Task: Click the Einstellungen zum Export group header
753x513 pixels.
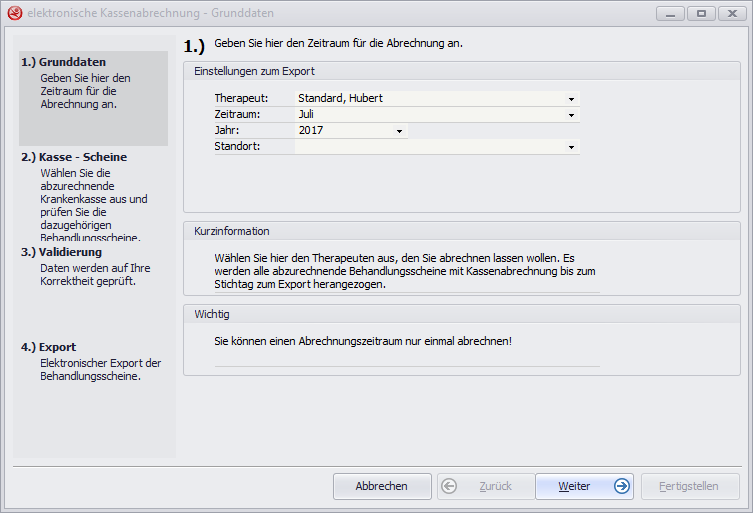Action: [255, 71]
